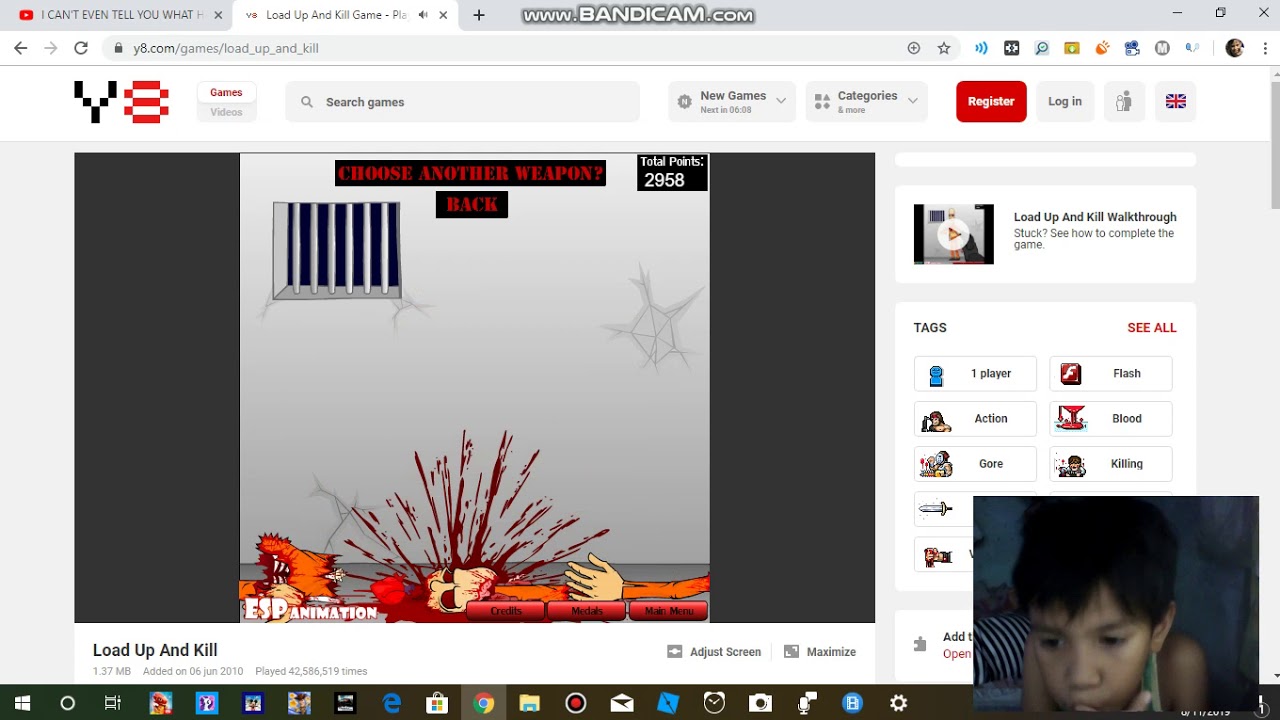The width and height of the screenshot is (1280, 720).
Task: Open Load Up And Kill Walkthrough link
Action: tap(1095, 217)
